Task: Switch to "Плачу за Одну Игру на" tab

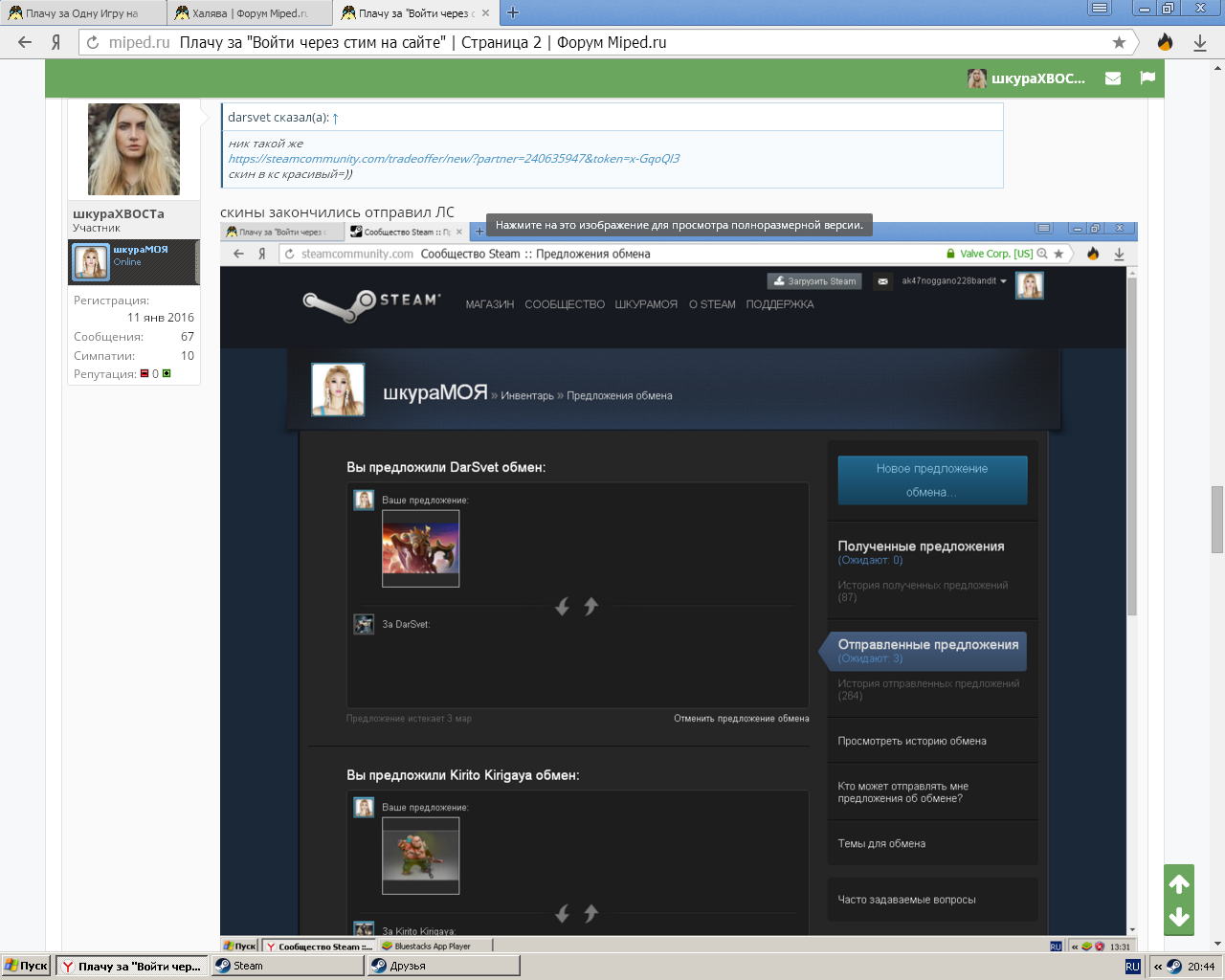Action: pyautogui.click(x=82, y=13)
